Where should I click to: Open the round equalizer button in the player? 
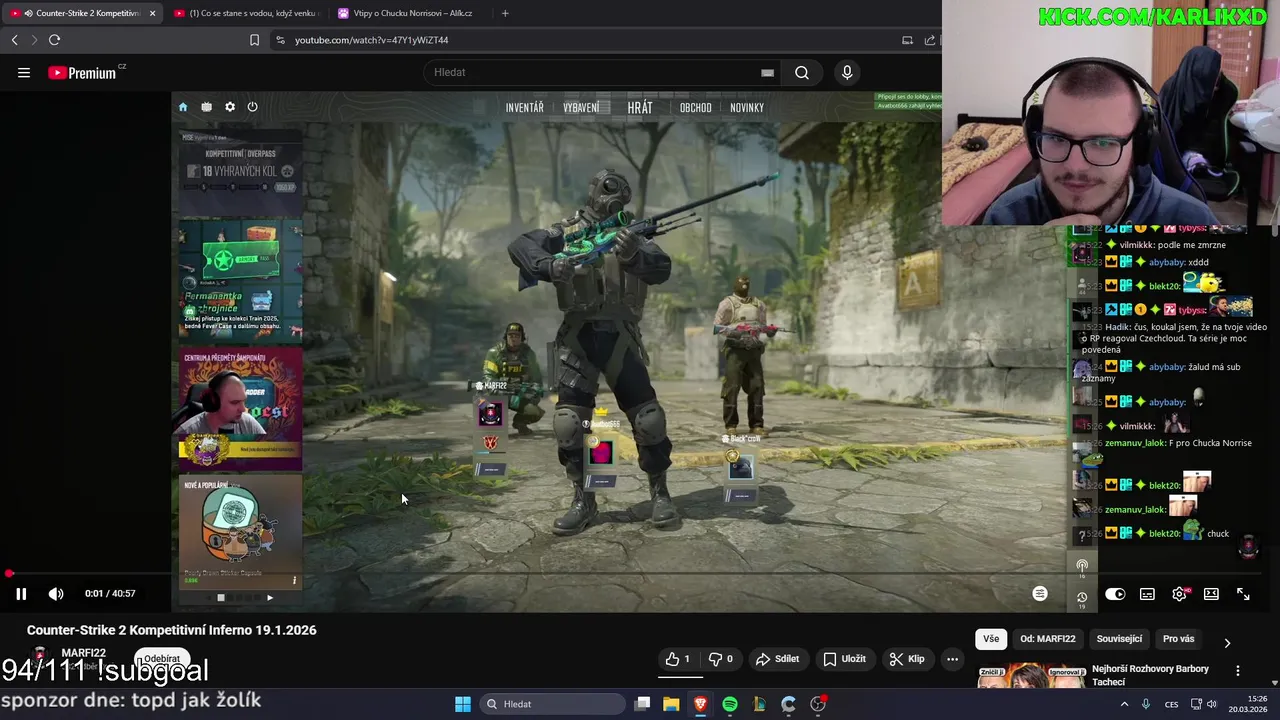pos(1040,594)
